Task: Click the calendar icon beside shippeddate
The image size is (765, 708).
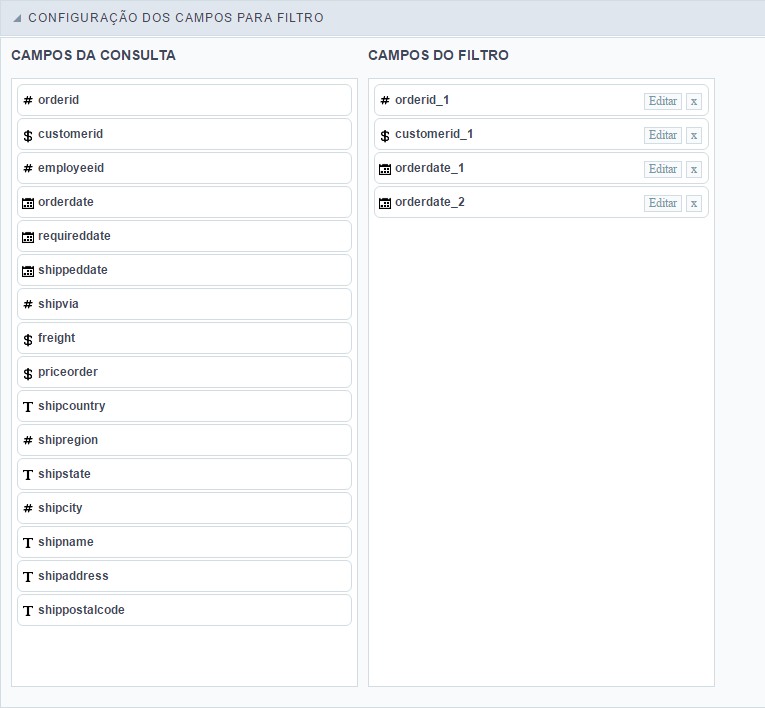Action: click(28, 271)
